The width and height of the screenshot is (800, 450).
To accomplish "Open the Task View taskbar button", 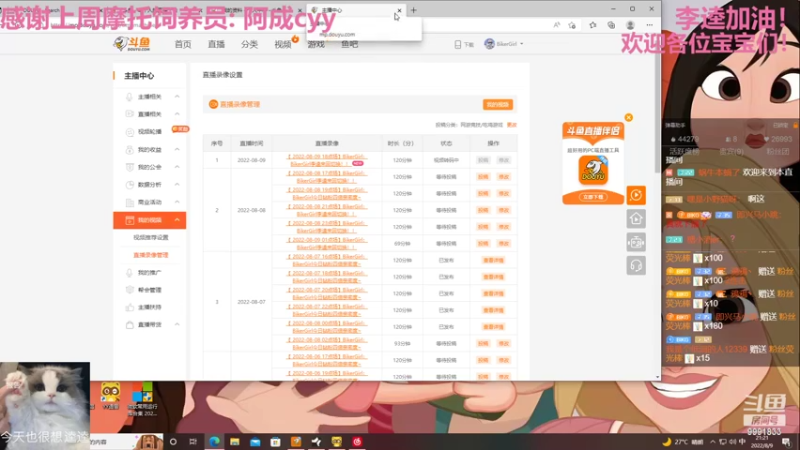I will (193, 442).
